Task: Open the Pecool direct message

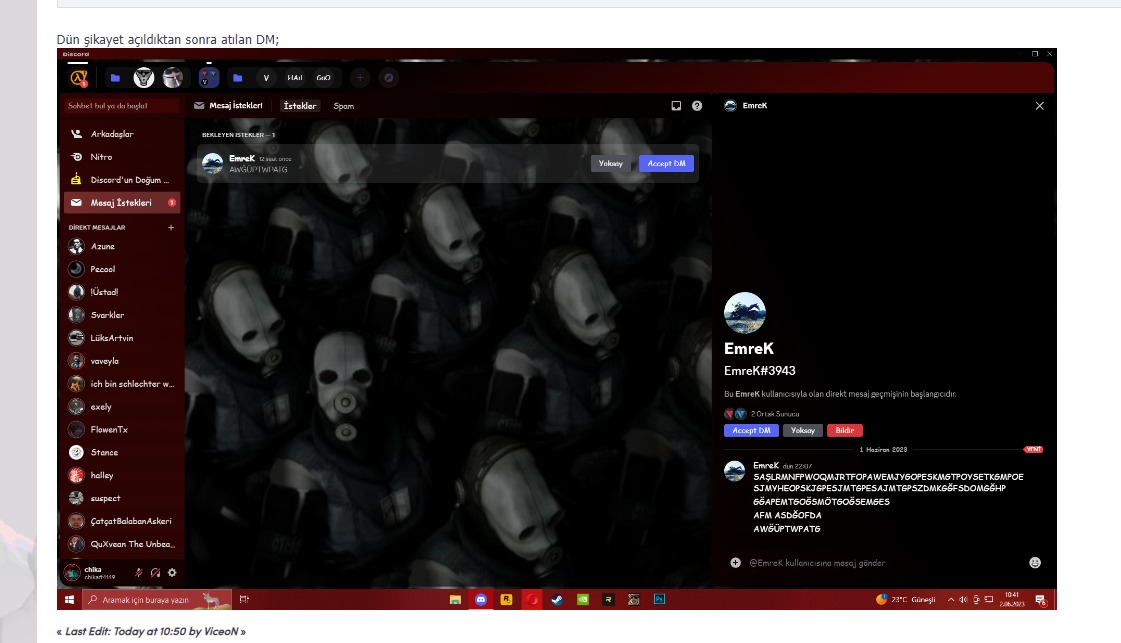Action: [x=122, y=269]
